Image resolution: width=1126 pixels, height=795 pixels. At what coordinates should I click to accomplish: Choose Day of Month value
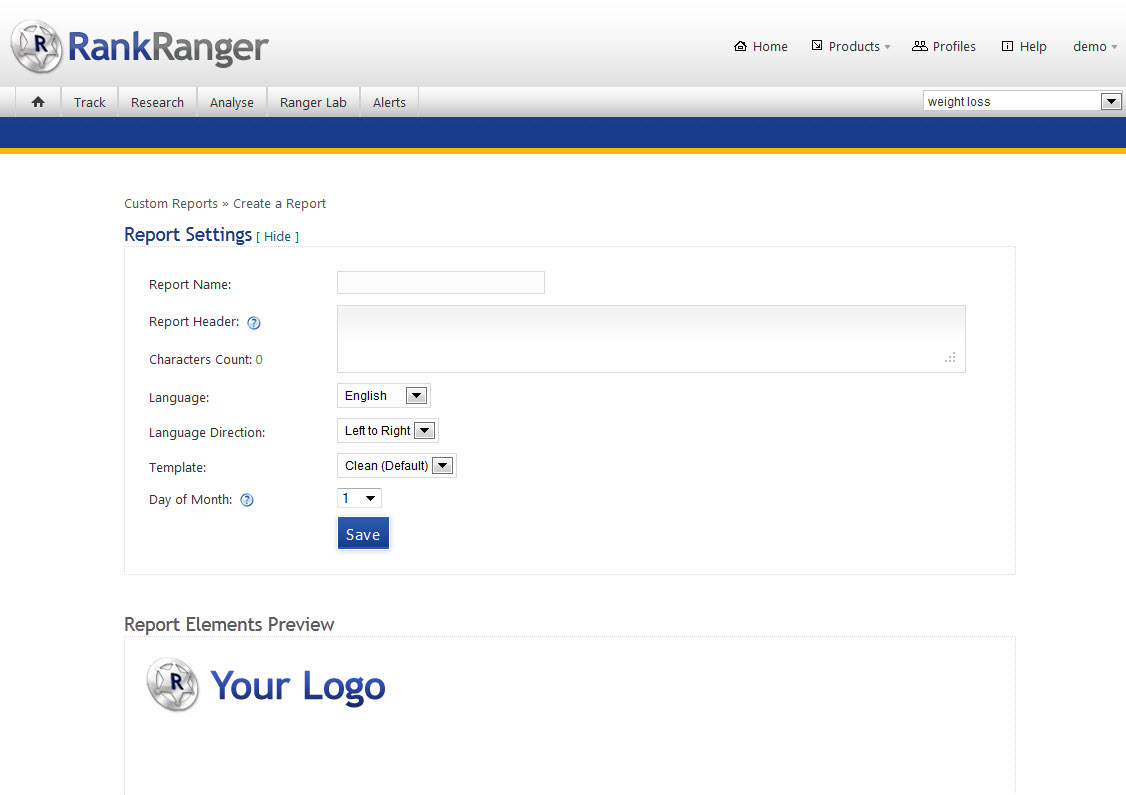[x=360, y=498]
